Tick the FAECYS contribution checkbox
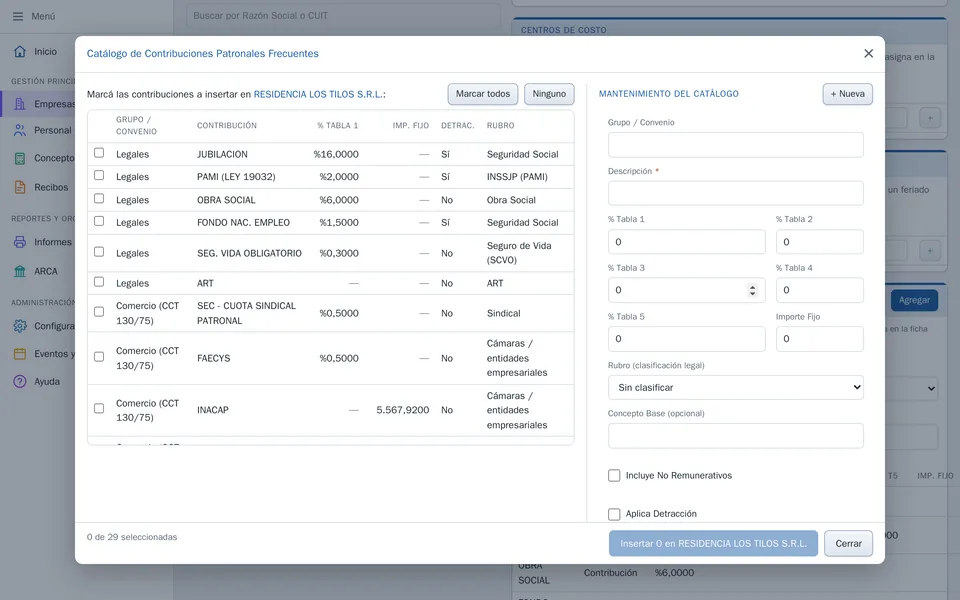960x600 pixels. point(99,357)
